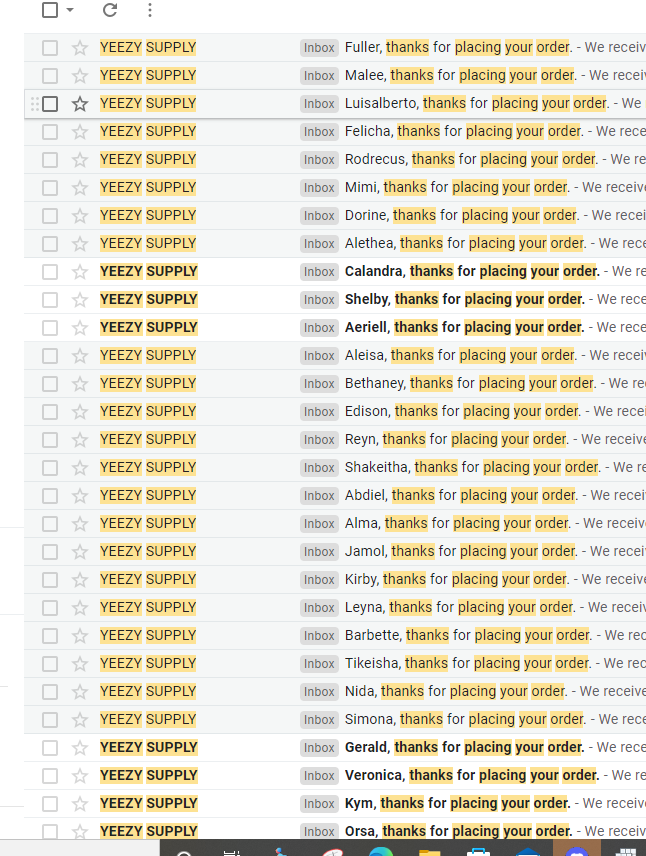Click Inbox label on Simona email
The image size is (646, 856).
319,720
